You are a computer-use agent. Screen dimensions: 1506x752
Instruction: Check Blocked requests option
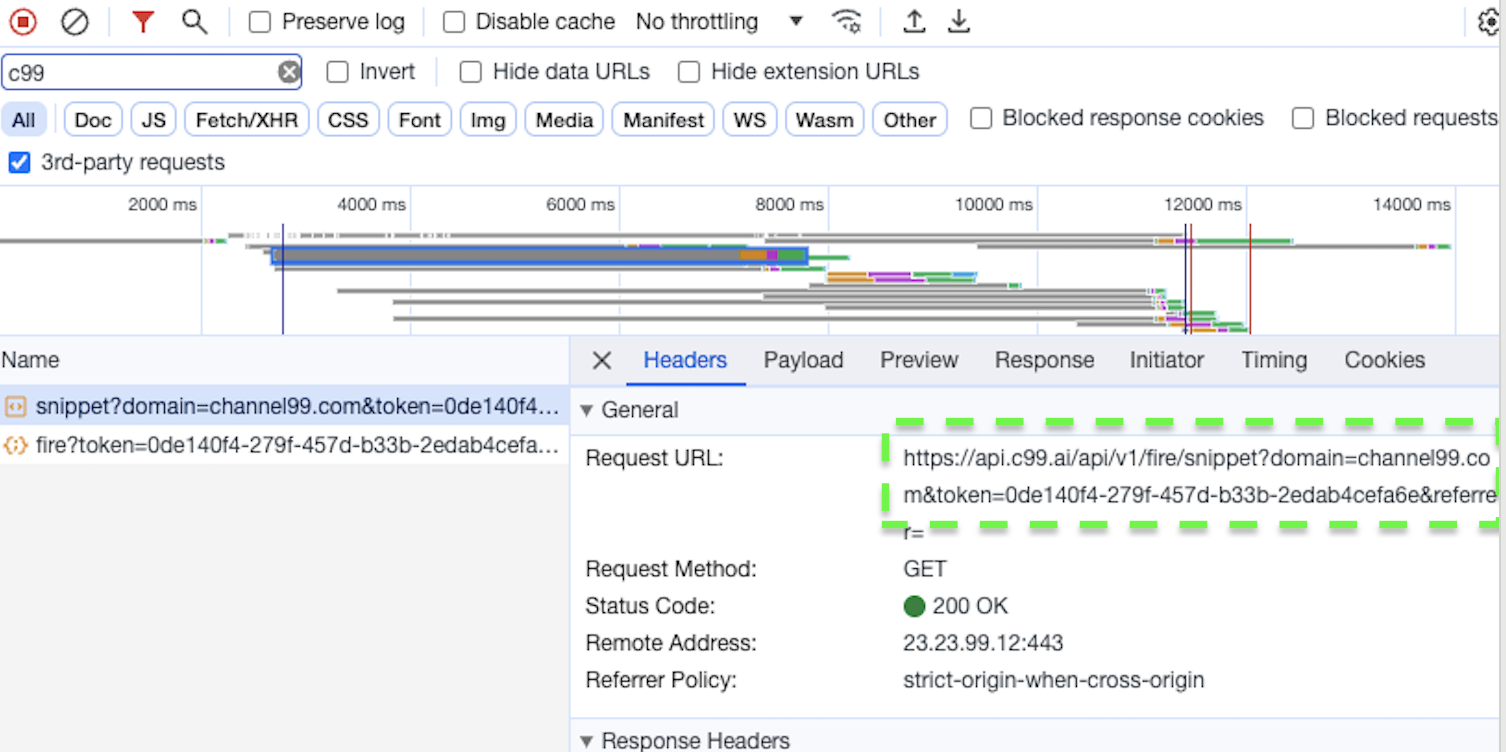pyautogui.click(x=1303, y=118)
